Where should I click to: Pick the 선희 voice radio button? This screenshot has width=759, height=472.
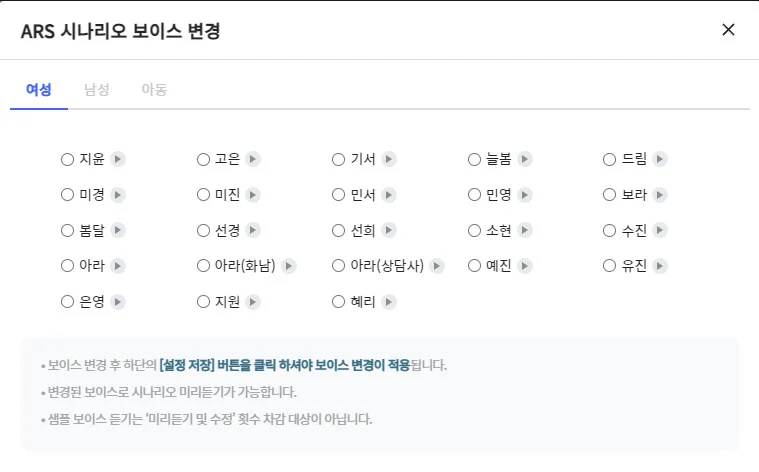(x=338, y=231)
